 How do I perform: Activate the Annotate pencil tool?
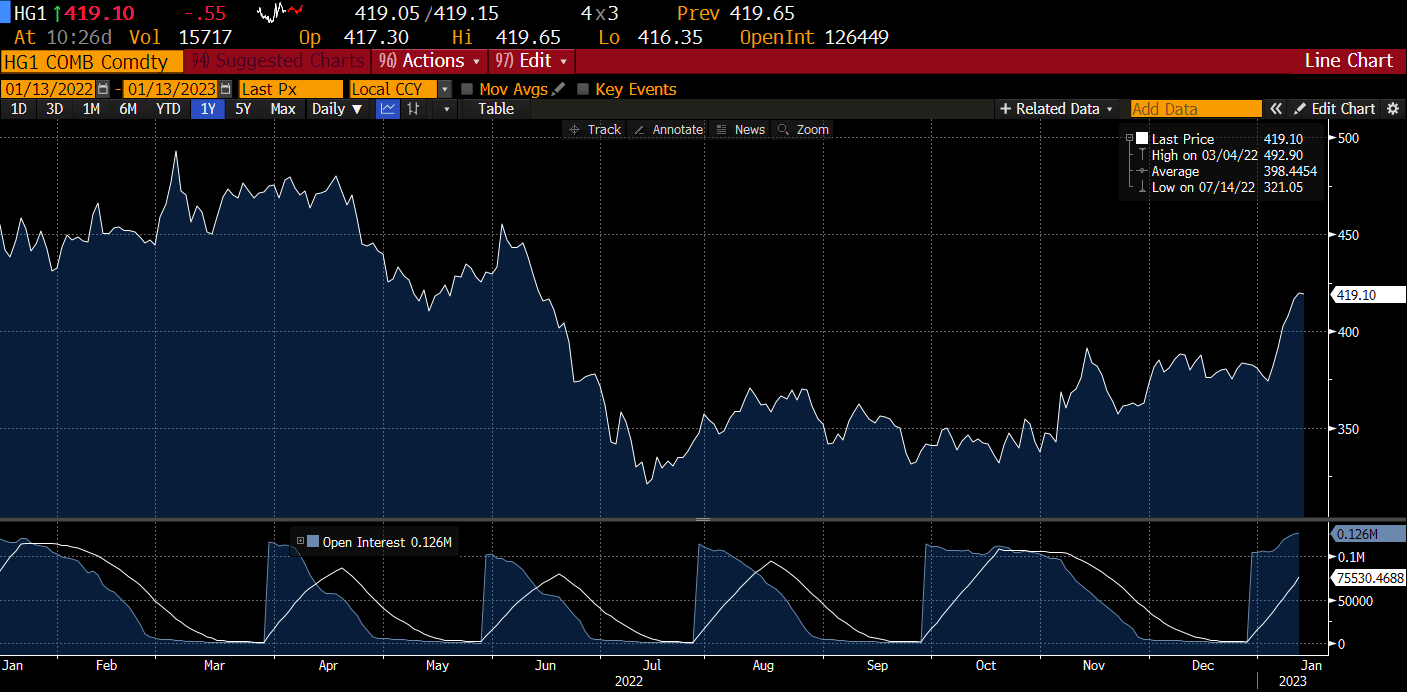[x=668, y=129]
